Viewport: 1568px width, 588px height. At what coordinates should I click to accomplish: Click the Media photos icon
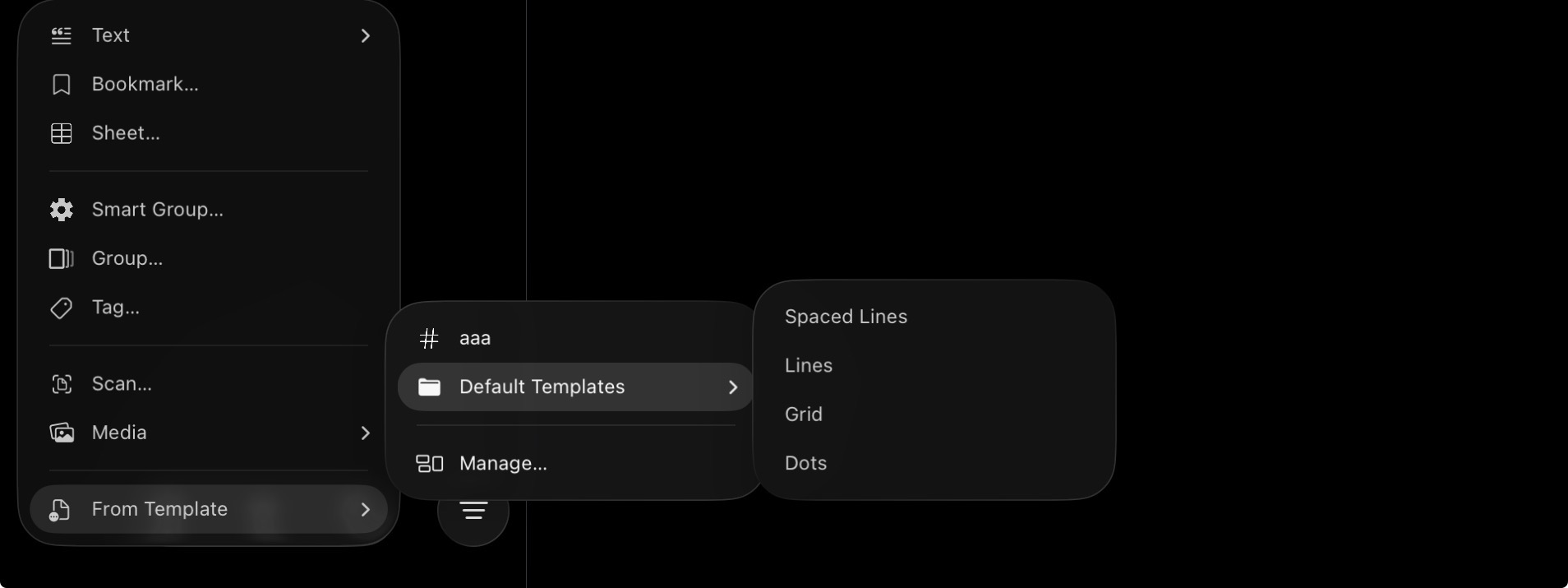[62, 433]
